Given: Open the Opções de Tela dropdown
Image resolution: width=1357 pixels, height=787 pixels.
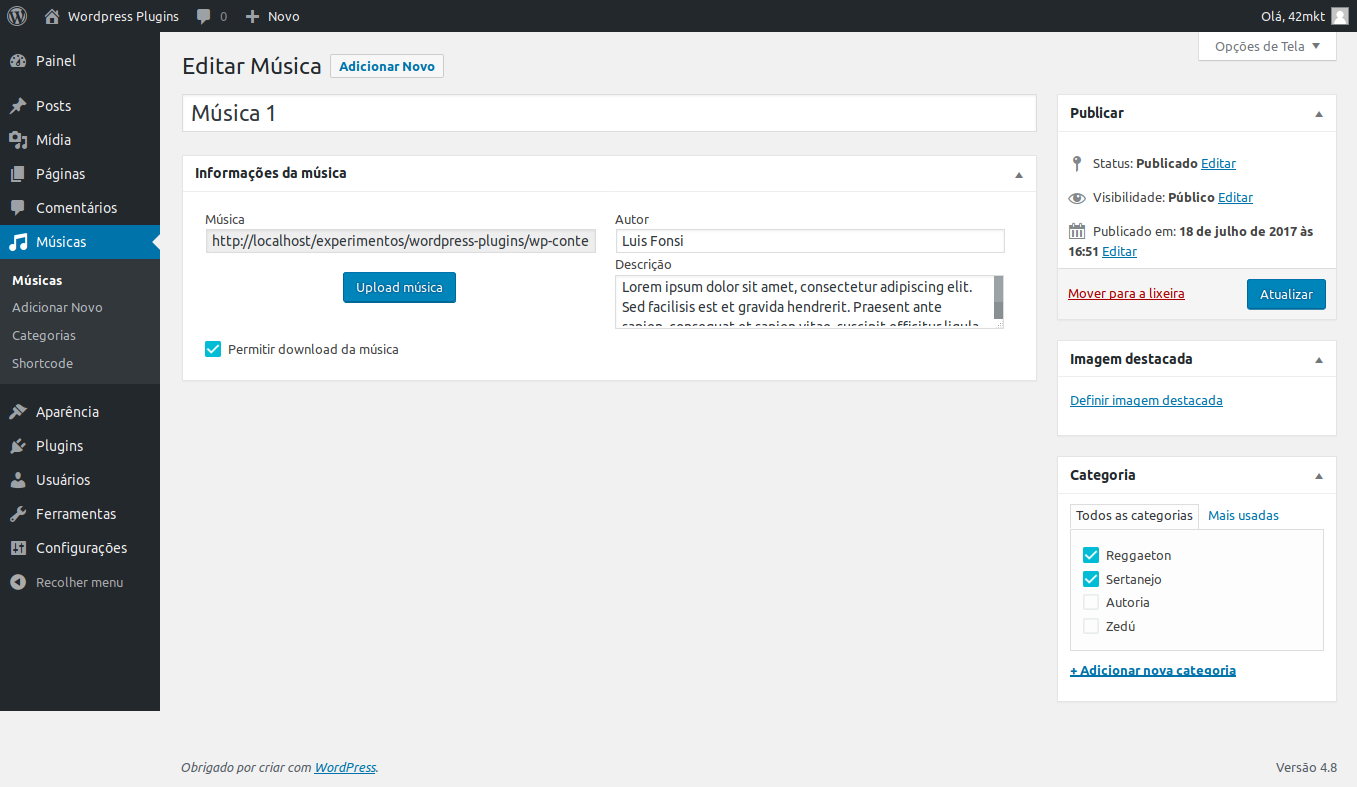Looking at the screenshot, I should [x=1267, y=46].
